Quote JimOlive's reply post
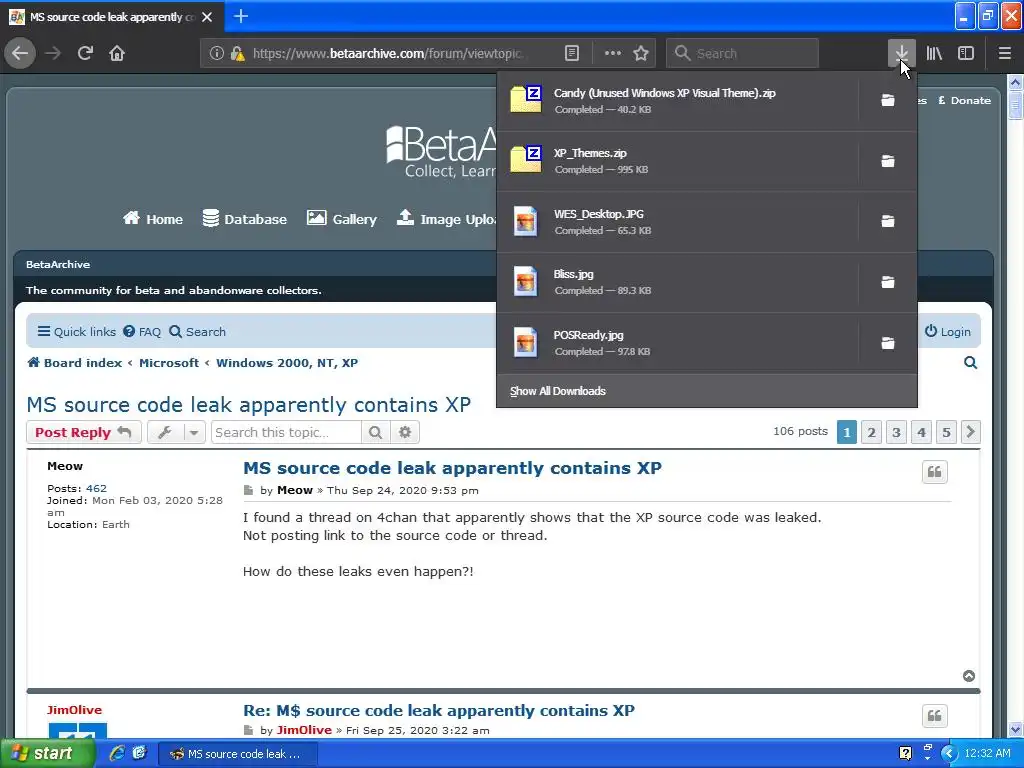This screenshot has width=1024, height=768. pyautogui.click(x=935, y=716)
